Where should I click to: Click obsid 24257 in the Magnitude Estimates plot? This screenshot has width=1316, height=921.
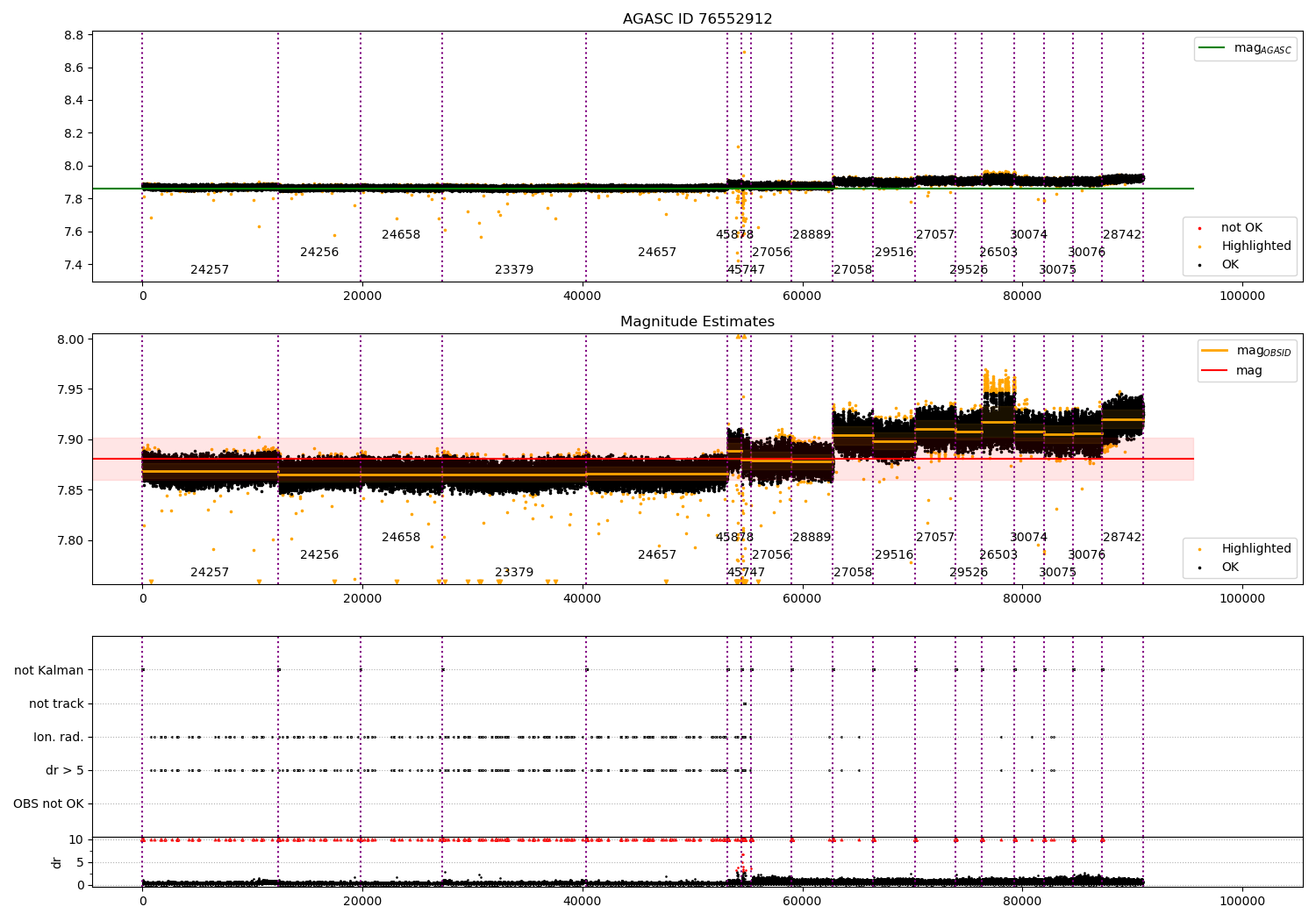(x=210, y=573)
